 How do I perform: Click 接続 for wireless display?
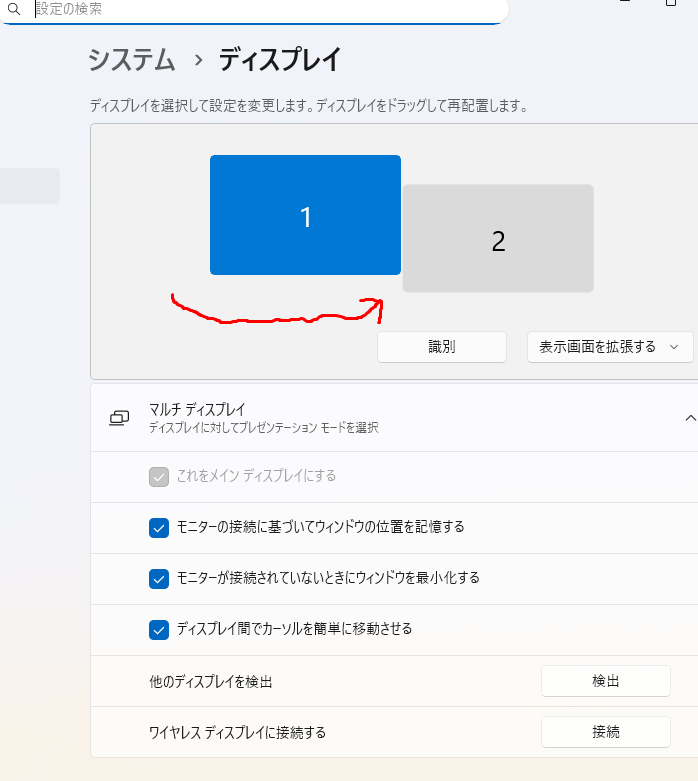click(x=605, y=732)
